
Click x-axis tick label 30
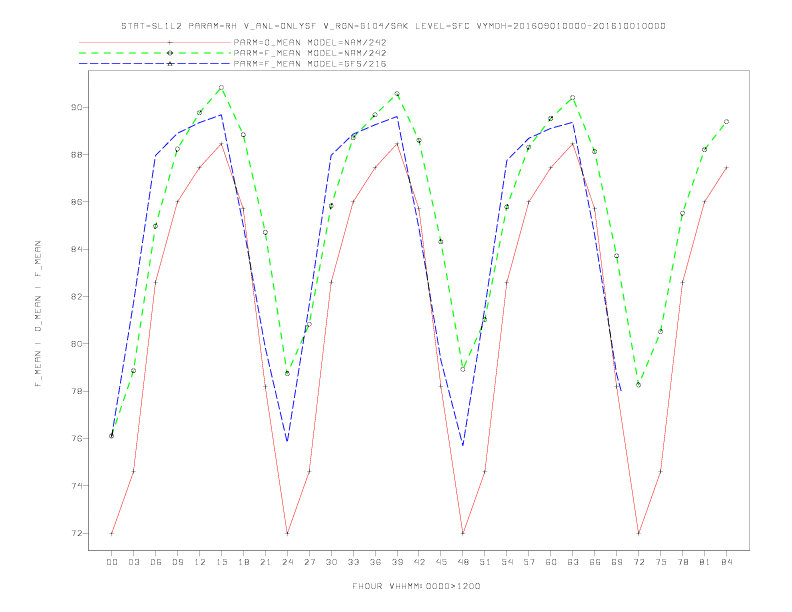pos(331,562)
